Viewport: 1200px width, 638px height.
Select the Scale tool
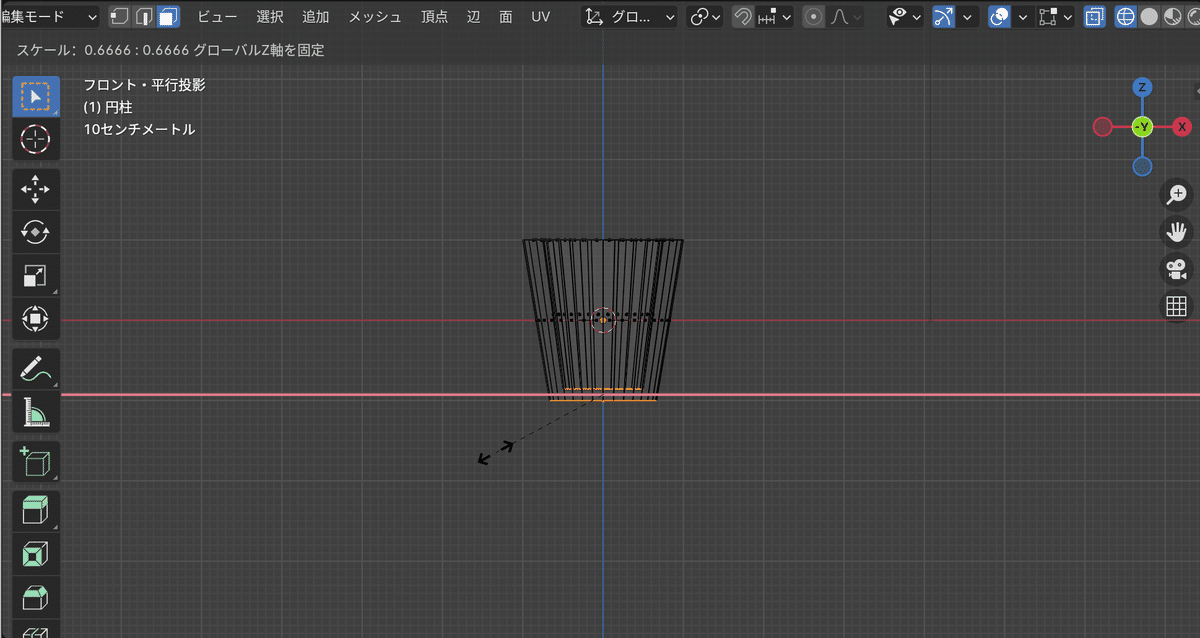[35, 276]
